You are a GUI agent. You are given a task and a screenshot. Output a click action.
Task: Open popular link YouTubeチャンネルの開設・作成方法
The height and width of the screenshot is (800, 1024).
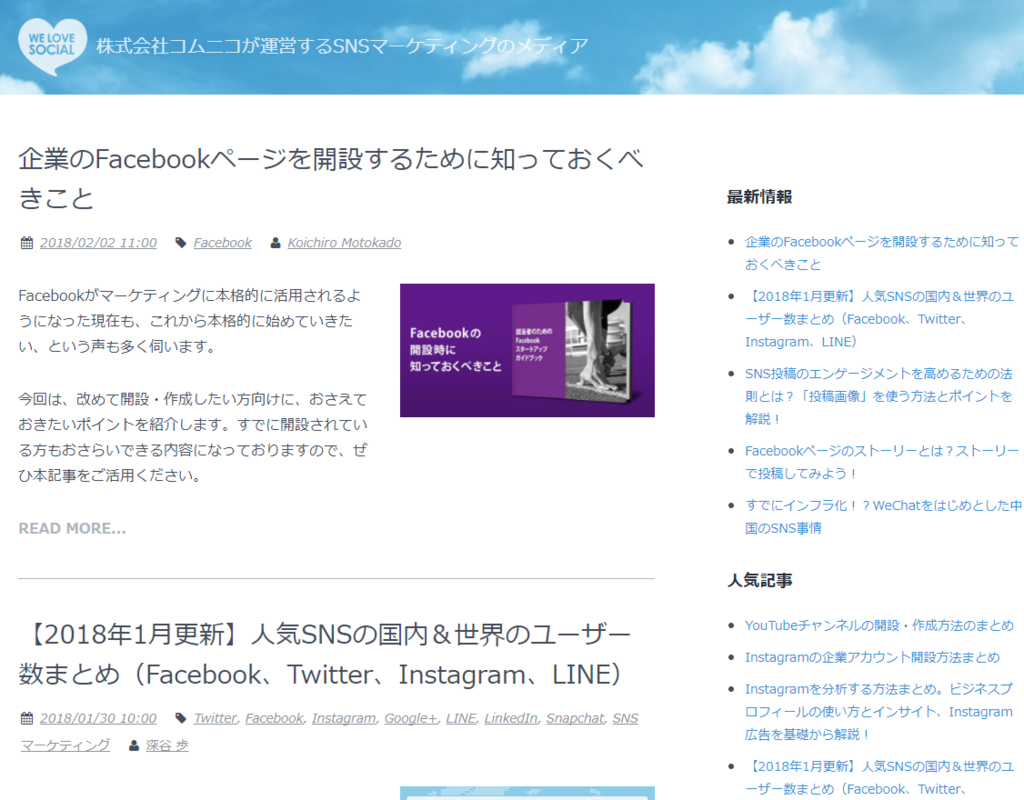click(x=880, y=626)
